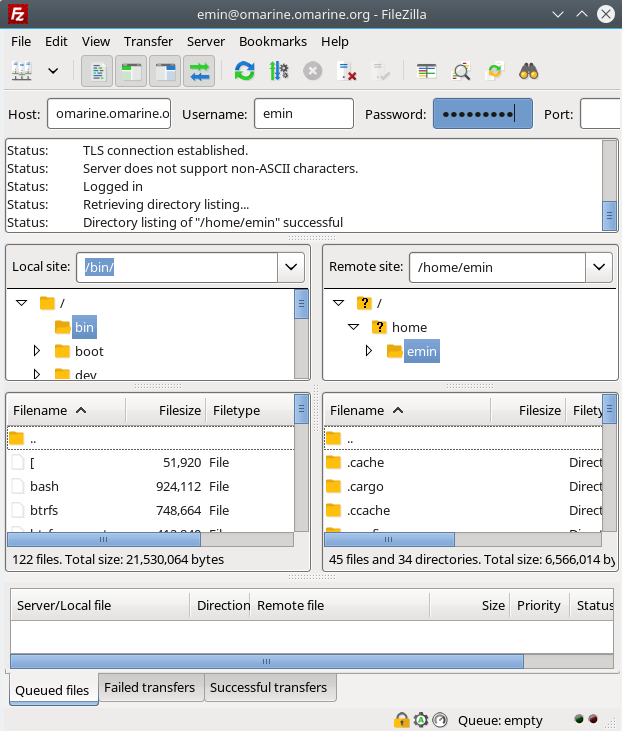The width and height of the screenshot is (622, 731).
Task: Toggle message log display
Action: tap(97, 71)
